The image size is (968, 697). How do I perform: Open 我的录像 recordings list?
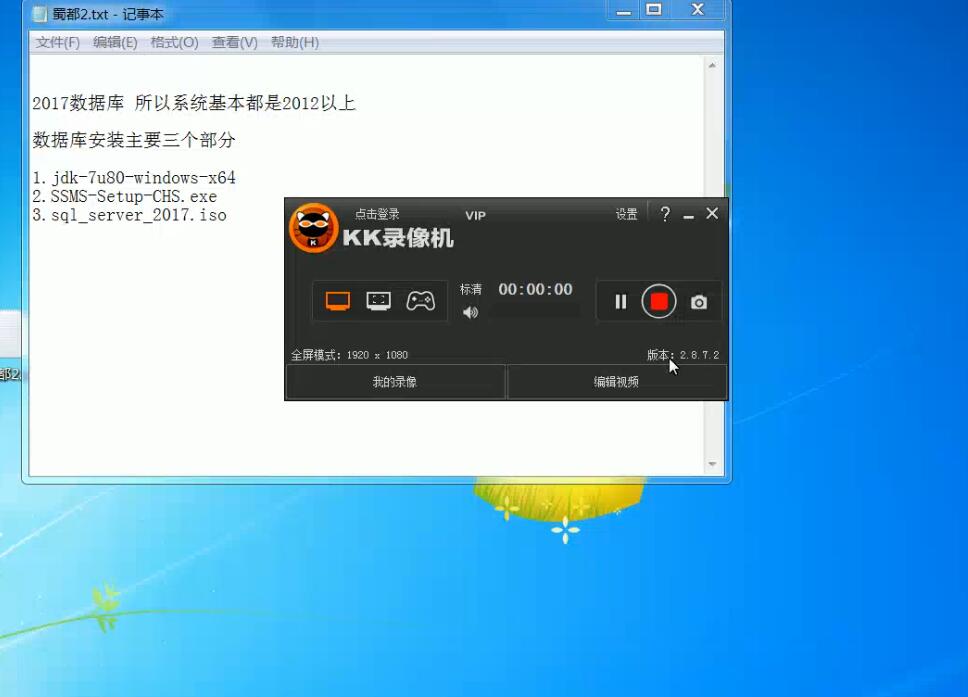pyautogui.click(x=395, y=382)
